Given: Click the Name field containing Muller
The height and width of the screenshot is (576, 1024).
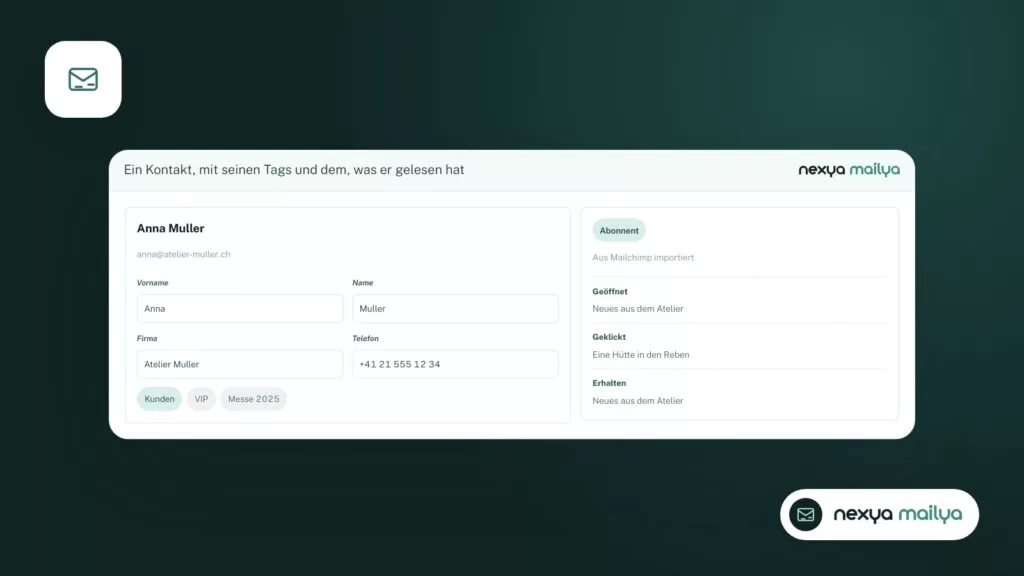Looking at the screenshot, I should 455,308.
